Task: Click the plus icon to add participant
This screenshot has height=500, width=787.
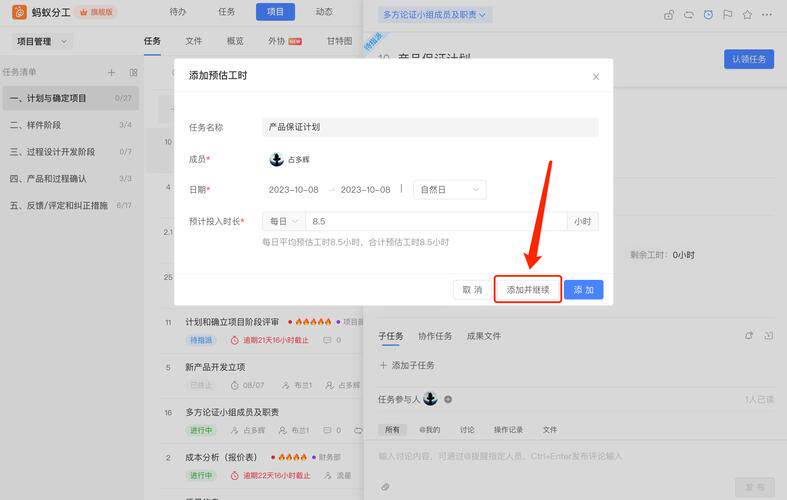Action: pyautogui.click(x=448, y=400)
